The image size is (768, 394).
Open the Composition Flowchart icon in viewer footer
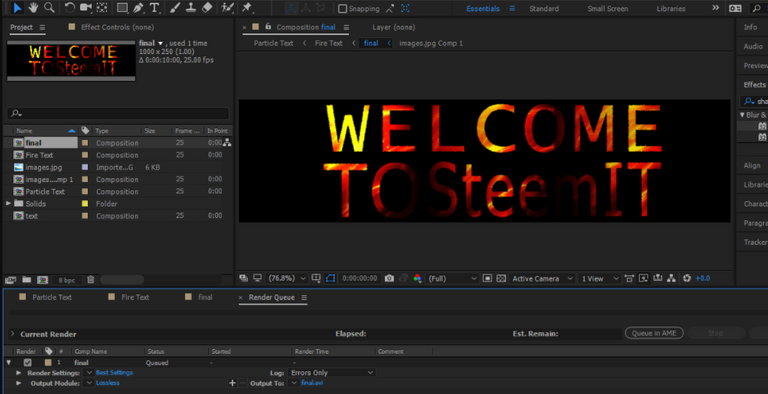[672, 278]
